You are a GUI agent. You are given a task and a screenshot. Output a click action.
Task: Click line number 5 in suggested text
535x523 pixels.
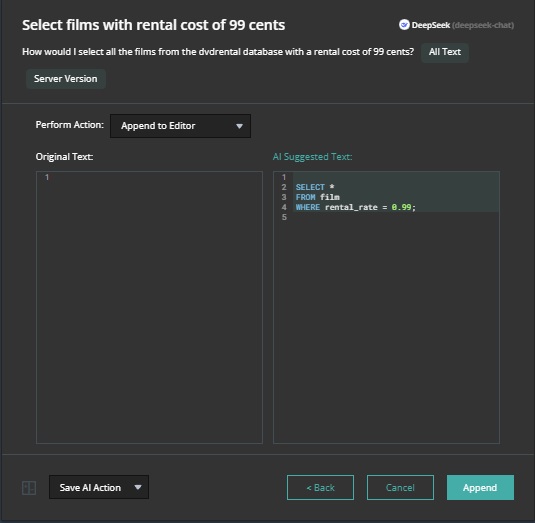[x=284, y=217]
